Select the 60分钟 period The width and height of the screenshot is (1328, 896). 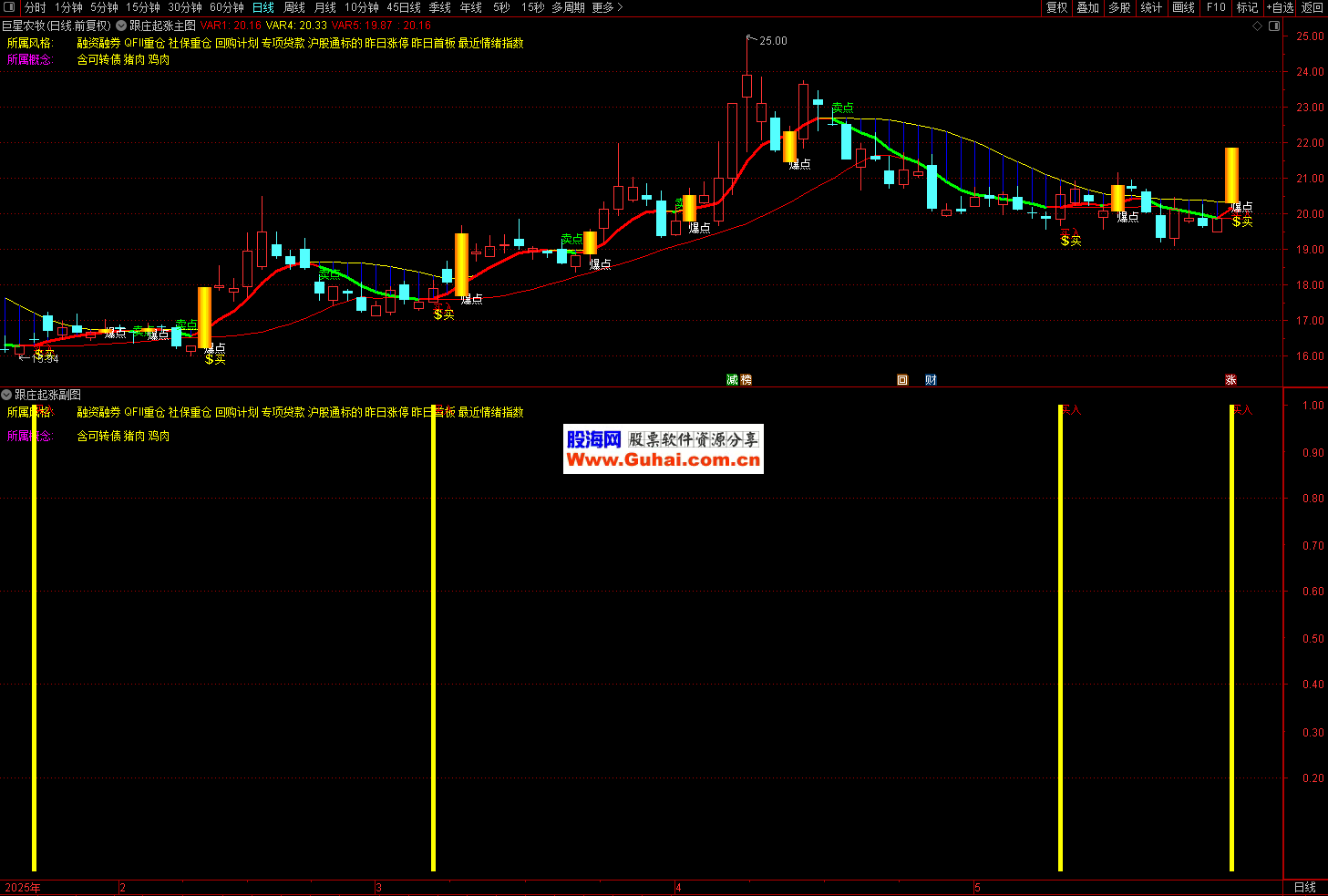226,7
